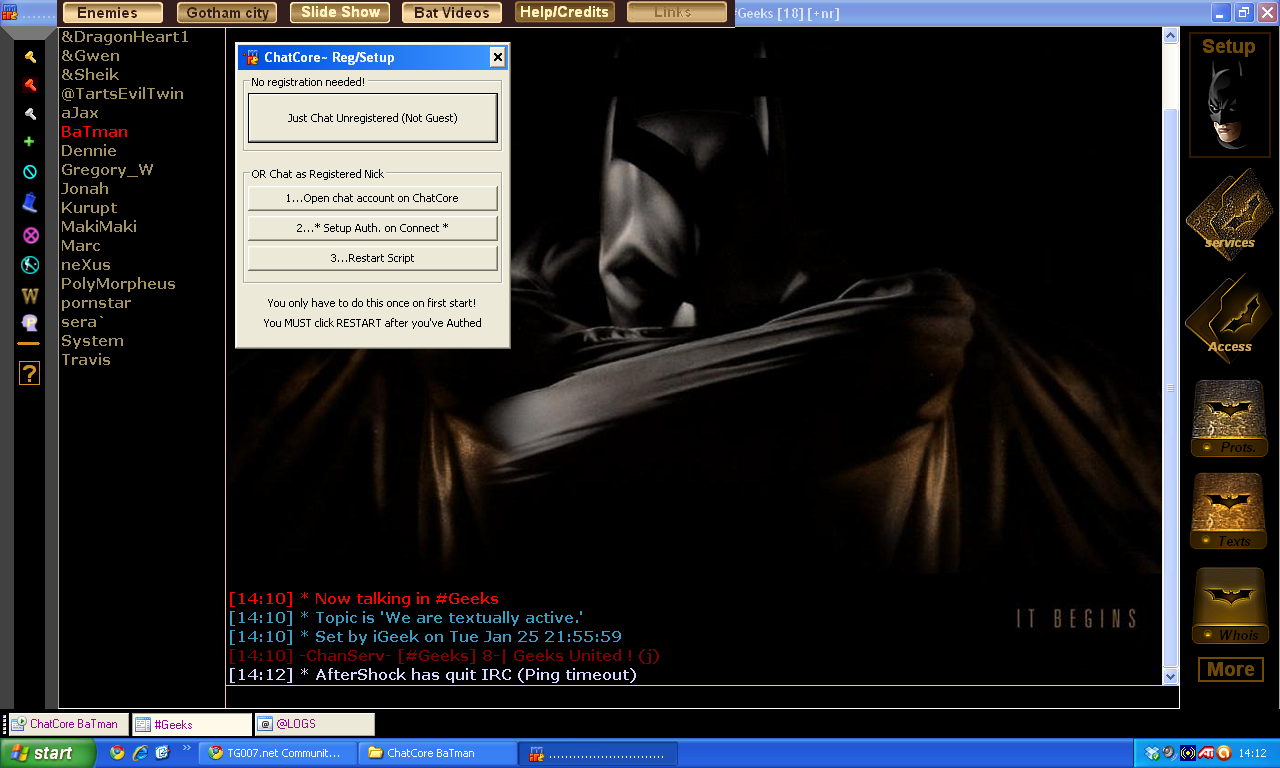Viewport: 1280px width, 768px height.
Task: Select BaTman in the nick list
Action: click(95, 132)
